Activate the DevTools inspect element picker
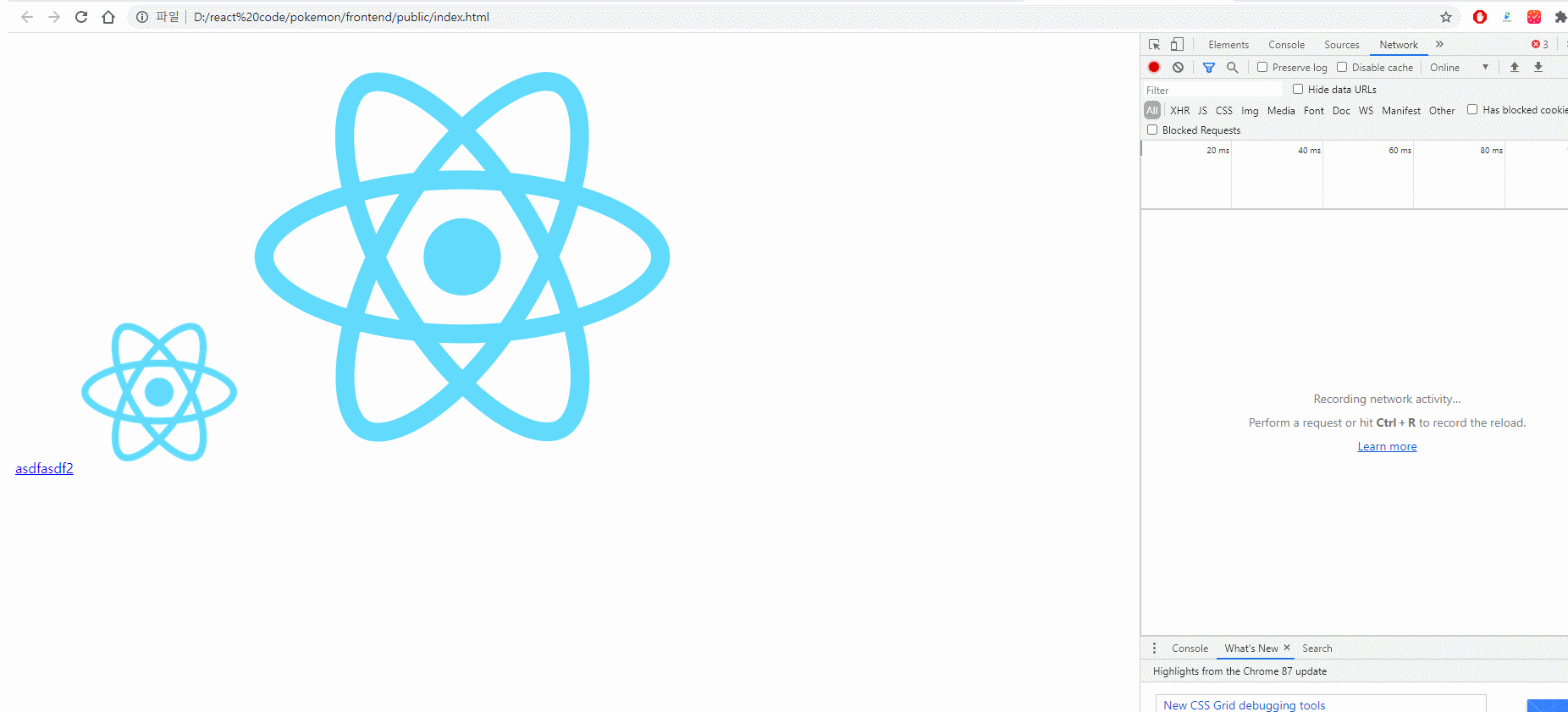Screen dimensions: 1568x712 [x=1154, y=45]
